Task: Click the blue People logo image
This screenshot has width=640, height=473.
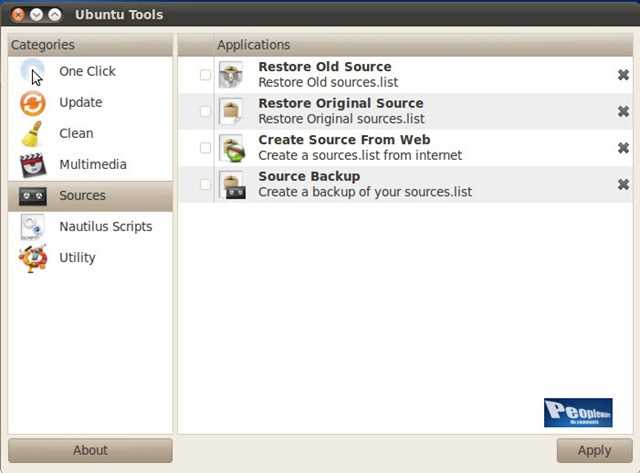Action: (x=578, y=413)
